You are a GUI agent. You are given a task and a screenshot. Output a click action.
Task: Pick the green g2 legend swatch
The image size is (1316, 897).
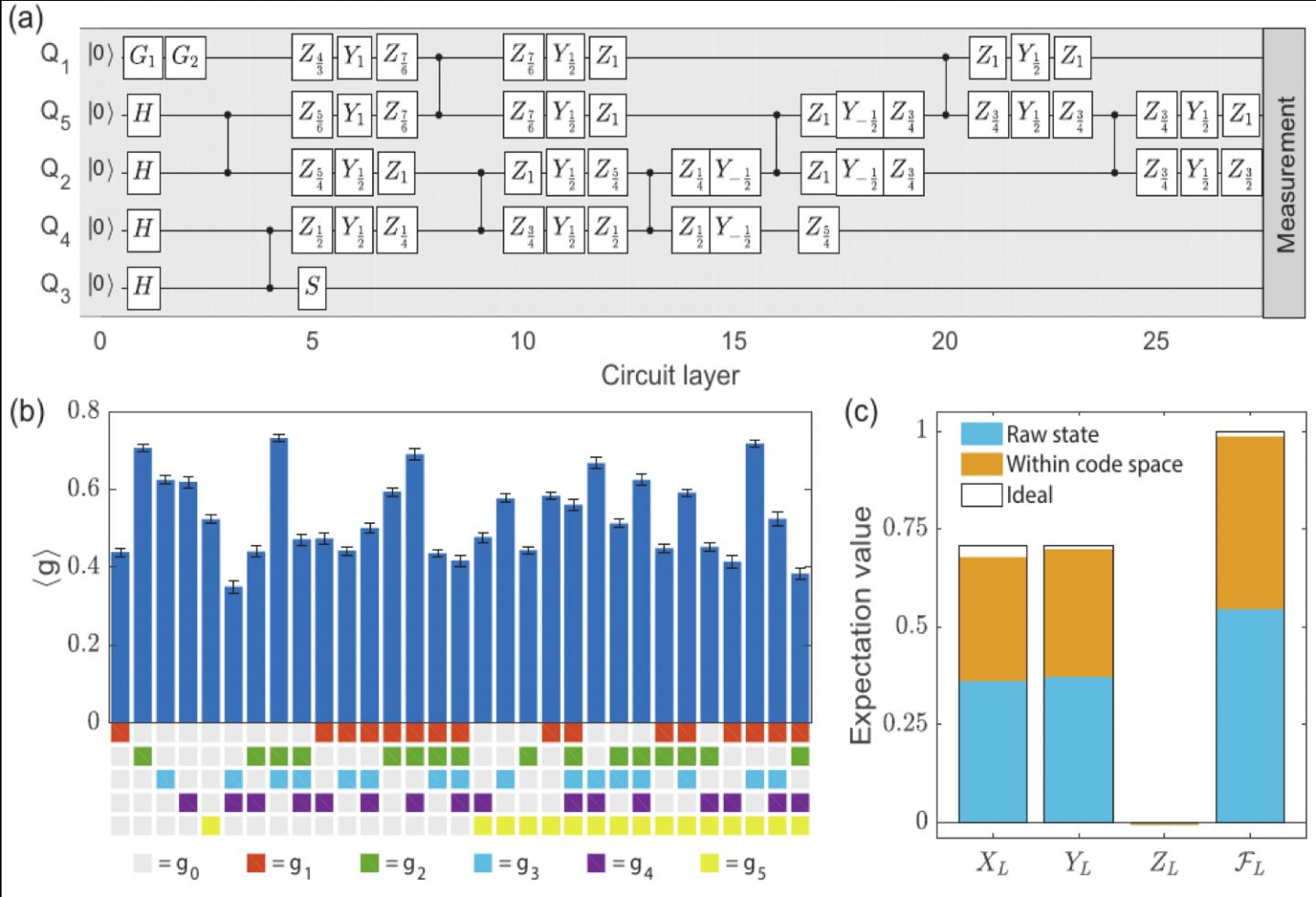370,862
